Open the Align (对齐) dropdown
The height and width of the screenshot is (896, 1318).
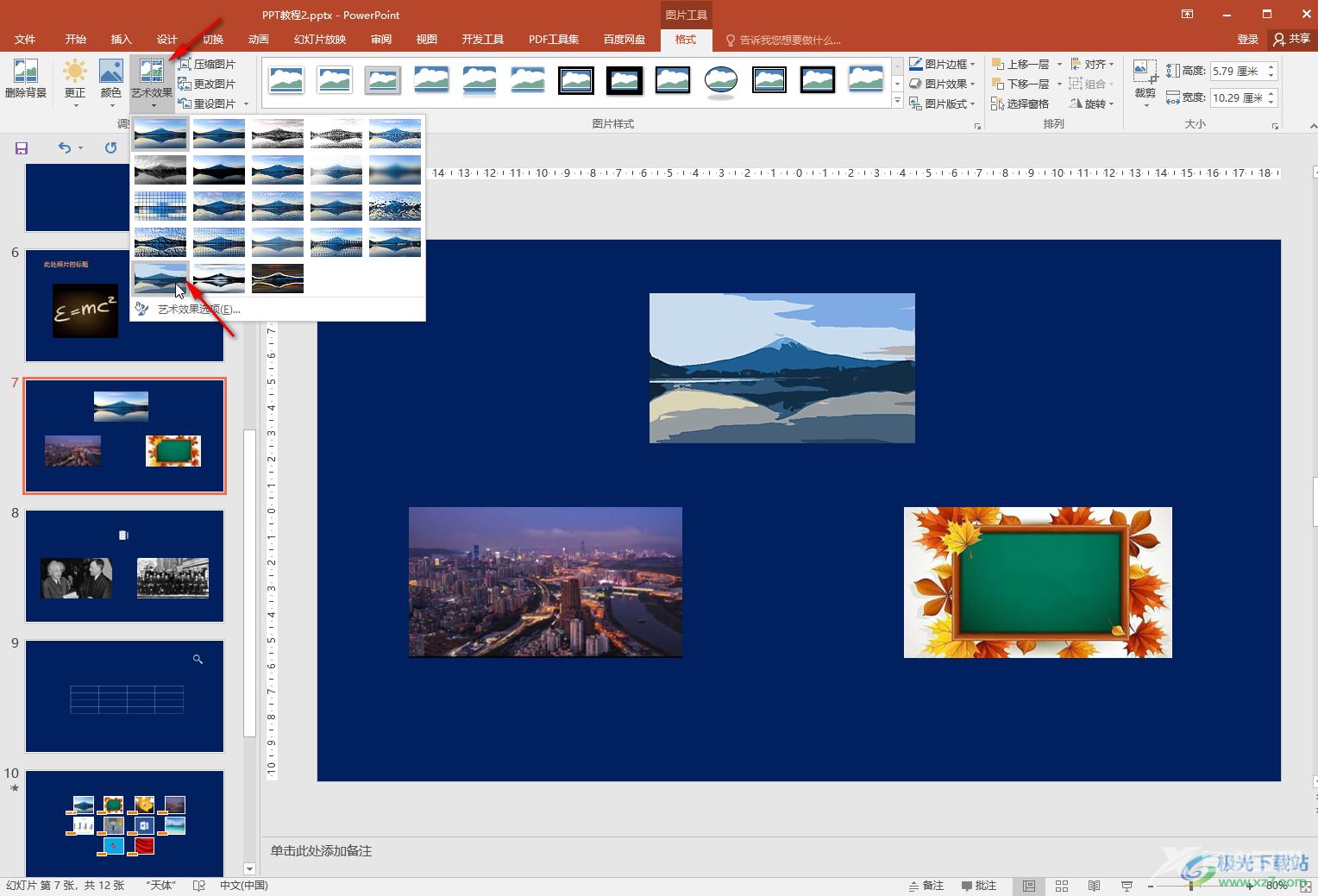1092,64
